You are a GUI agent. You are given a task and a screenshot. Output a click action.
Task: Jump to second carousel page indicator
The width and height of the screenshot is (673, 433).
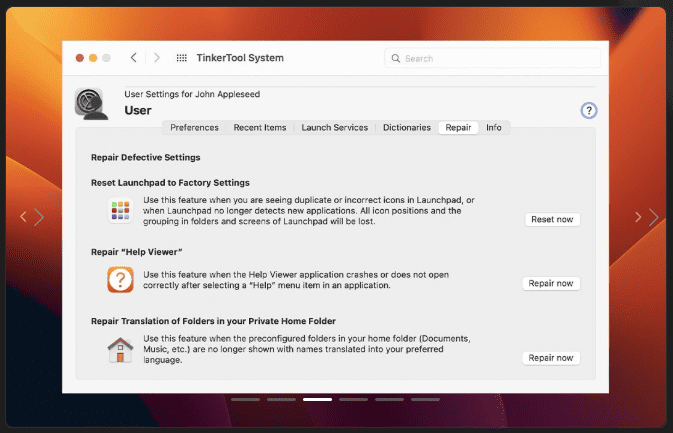pyautogui.click(x=282, y=400)
